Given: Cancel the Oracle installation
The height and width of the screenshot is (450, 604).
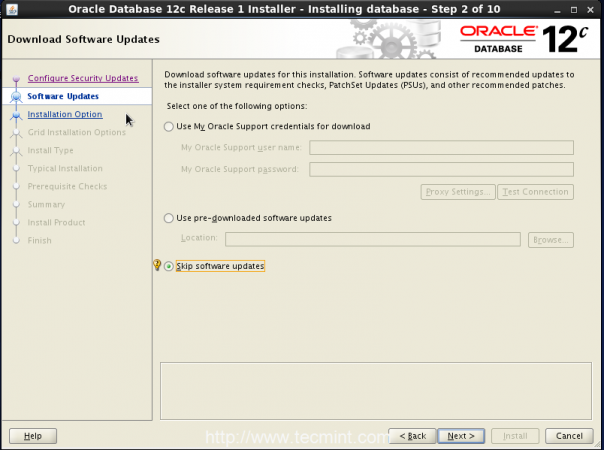Looking at the screenshot, I should click(569, 436).
